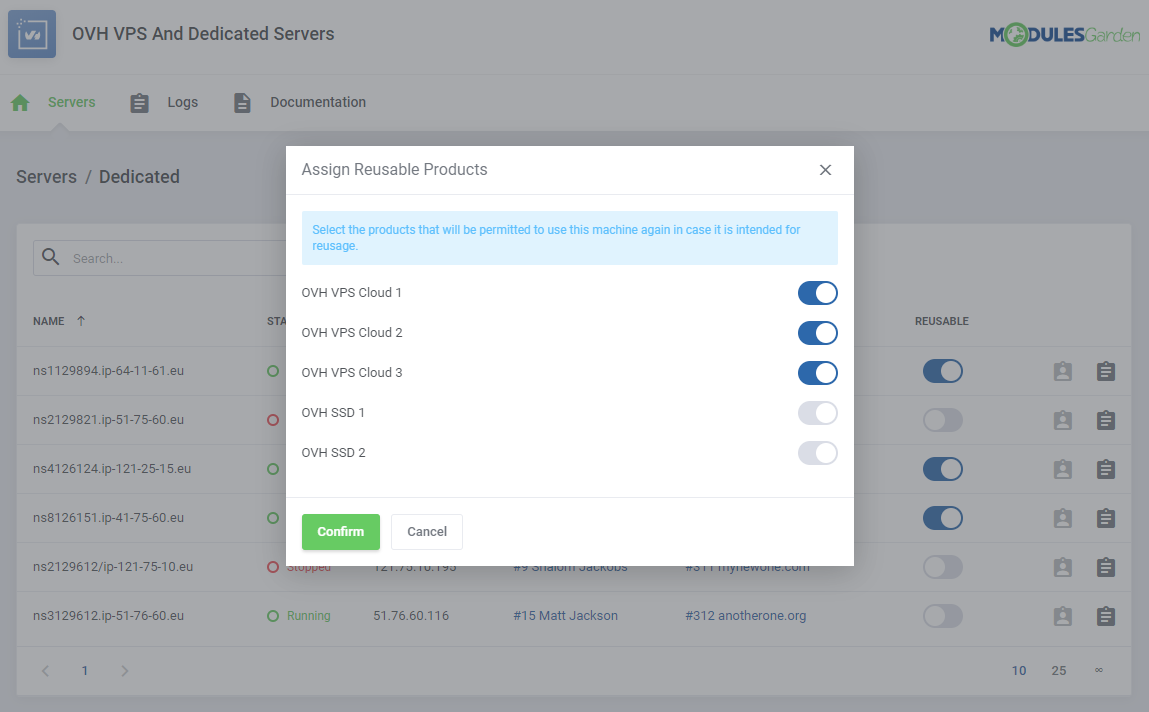Screen dimensions: 1149x712
Task: Go to previous page chevron
Action: coord(46,671)
